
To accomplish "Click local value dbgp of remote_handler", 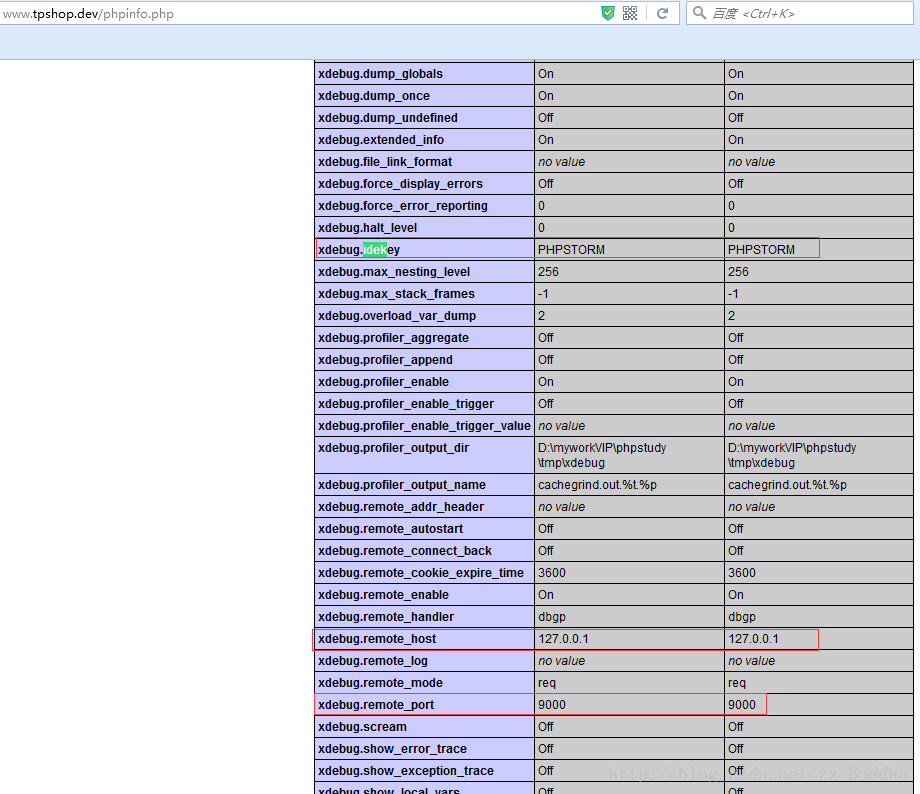I will coord(552,617).
